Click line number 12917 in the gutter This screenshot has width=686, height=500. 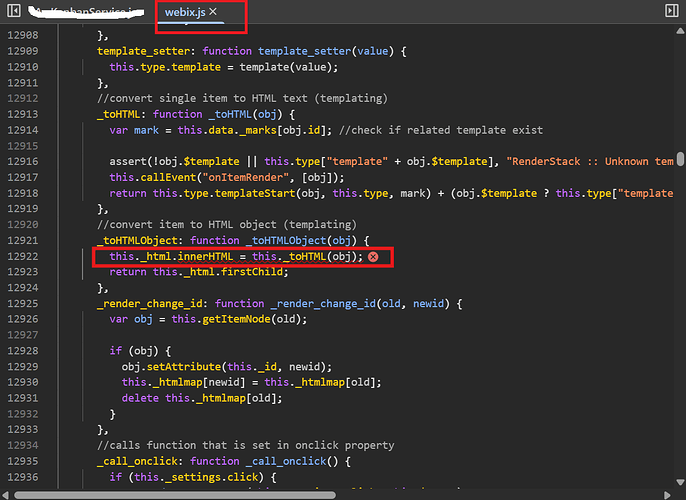[x=23, y=177]
